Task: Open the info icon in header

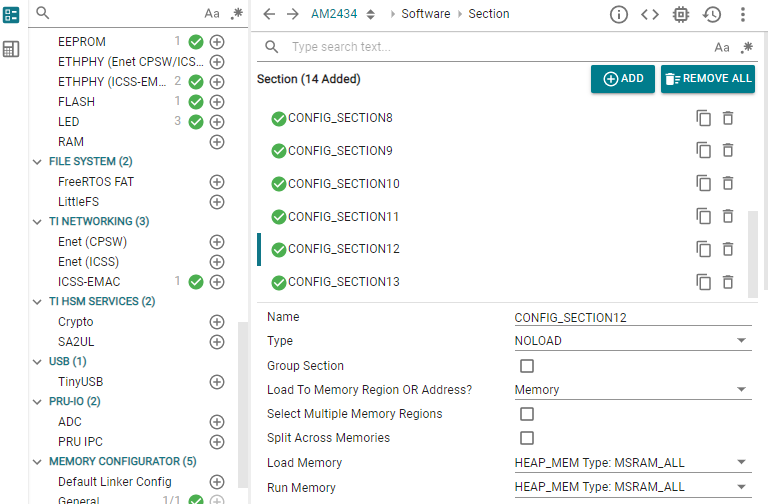Action: [619, 14]
